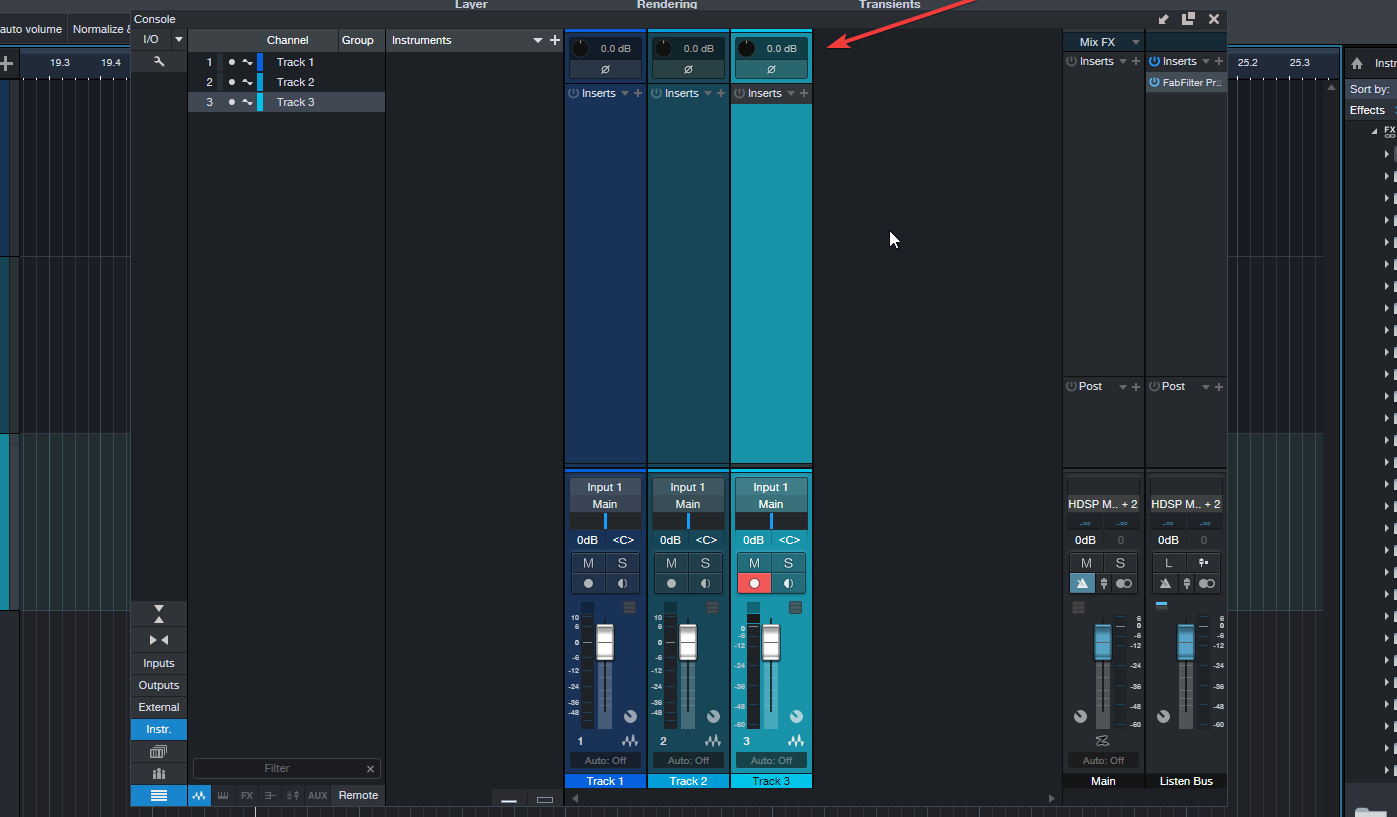Show instrument tracks piano keys filter

tap(223, 796)
